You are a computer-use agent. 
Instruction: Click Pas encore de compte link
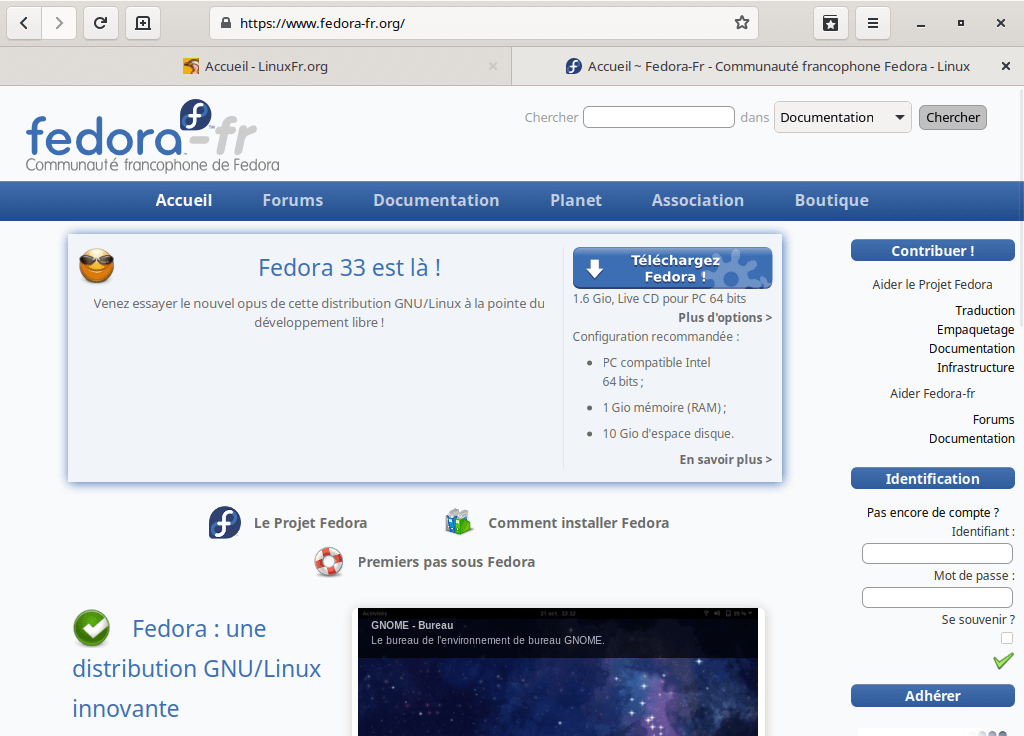click(x=933, y=513)
